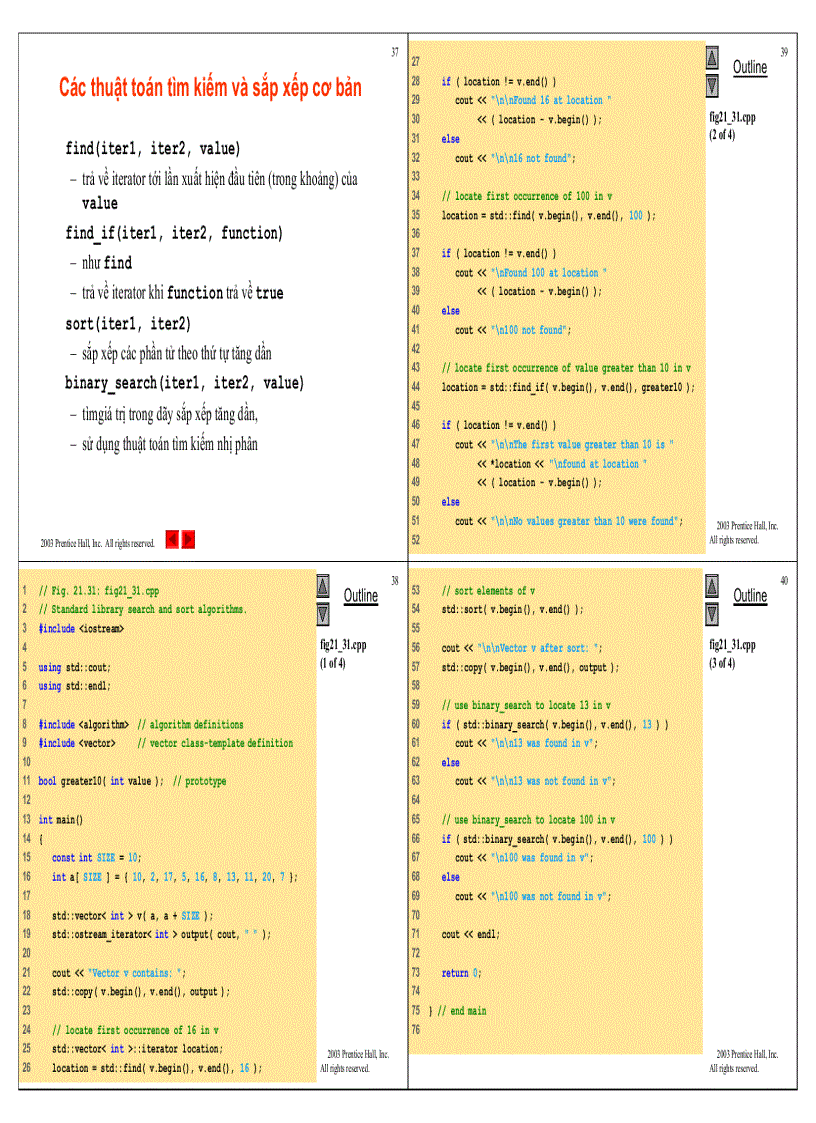Open the Outline link on slide 39
This screenshot has width=816, height=1123.
point(749,67)
